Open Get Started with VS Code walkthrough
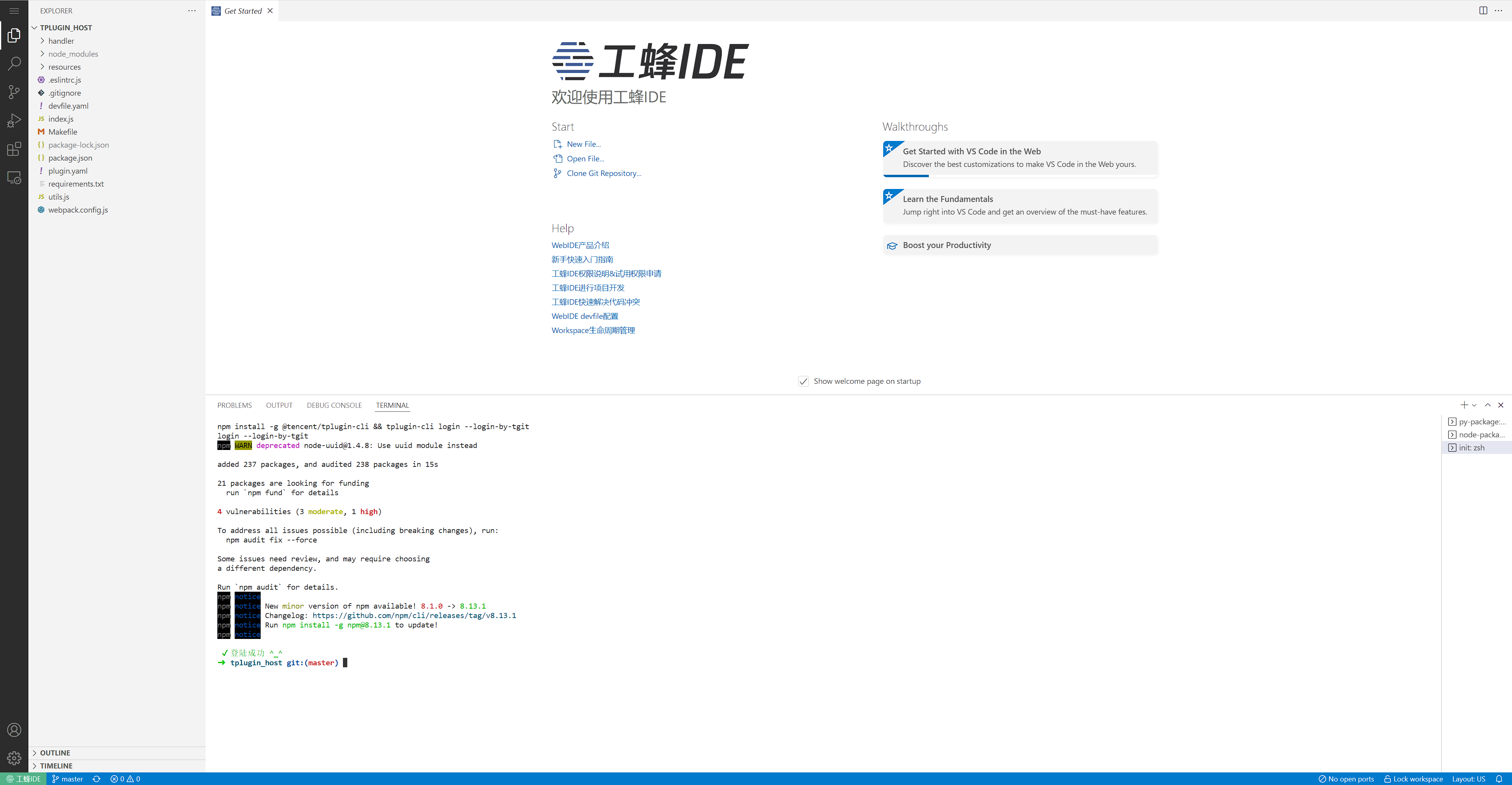 tap(1019, 158)
